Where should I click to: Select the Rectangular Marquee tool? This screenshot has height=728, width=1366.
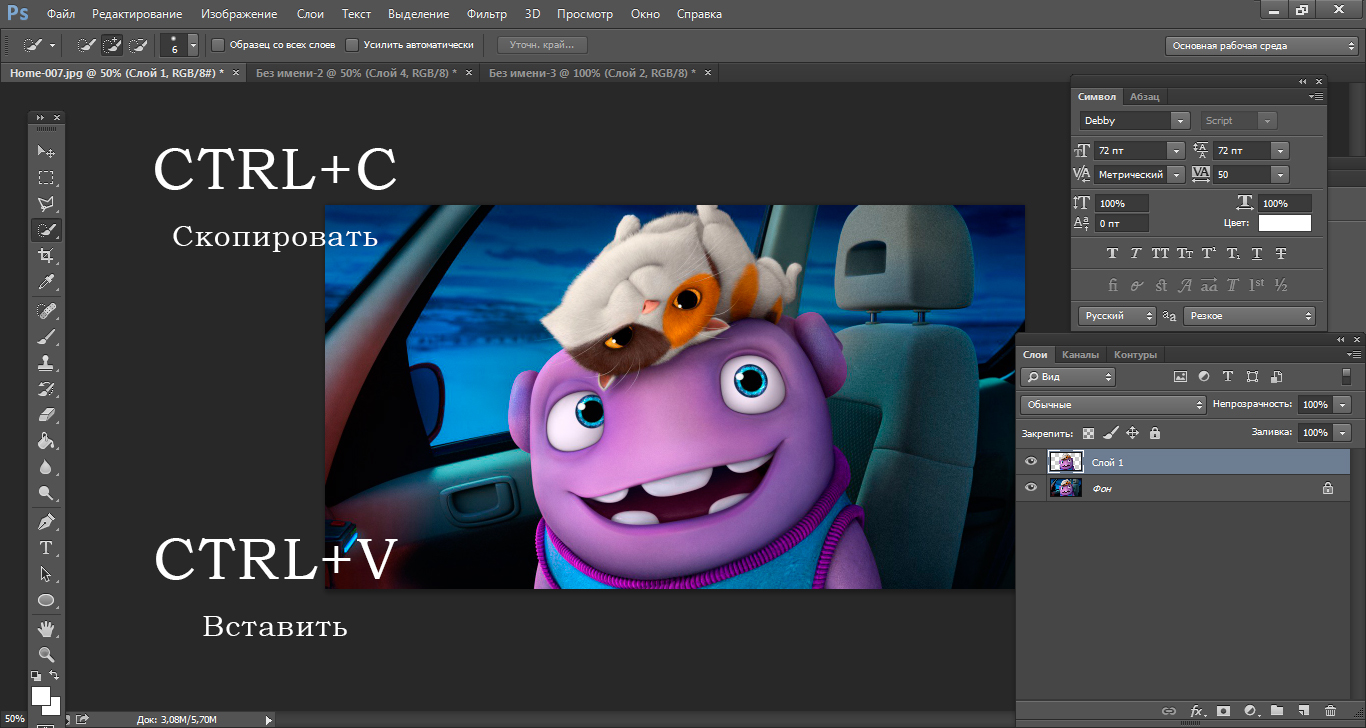coord(46,178)
